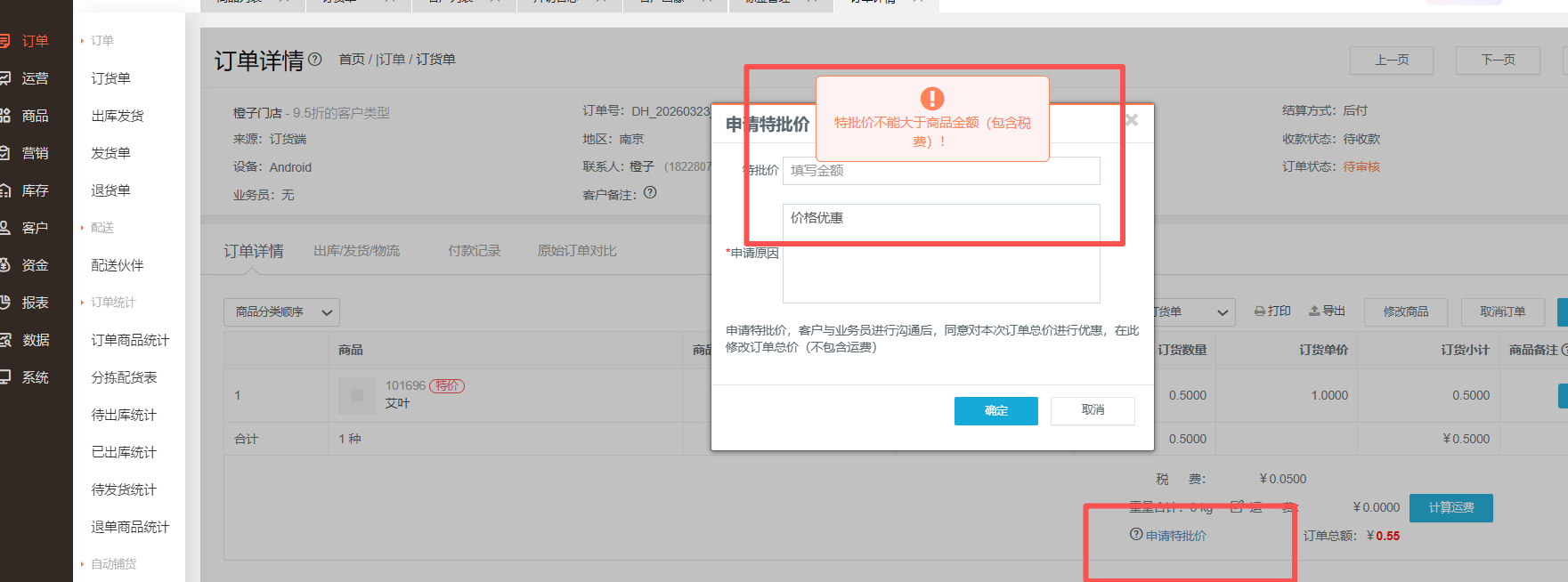Click the 待审核 order status text
The width and height of the screenshot is (1568, 582).
coord(1361,167)
